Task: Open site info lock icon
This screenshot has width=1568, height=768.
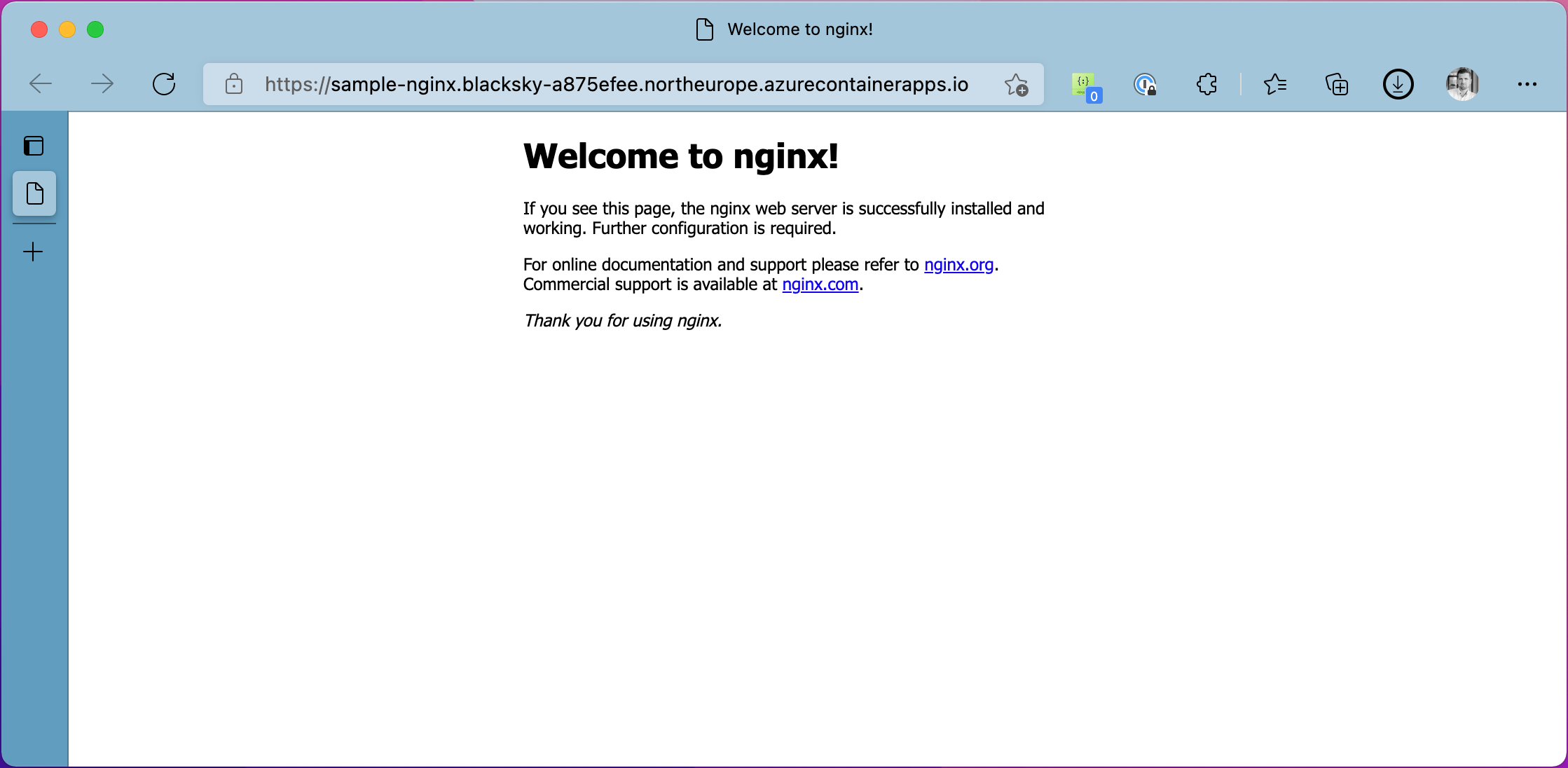Action: tap(234, 84)
